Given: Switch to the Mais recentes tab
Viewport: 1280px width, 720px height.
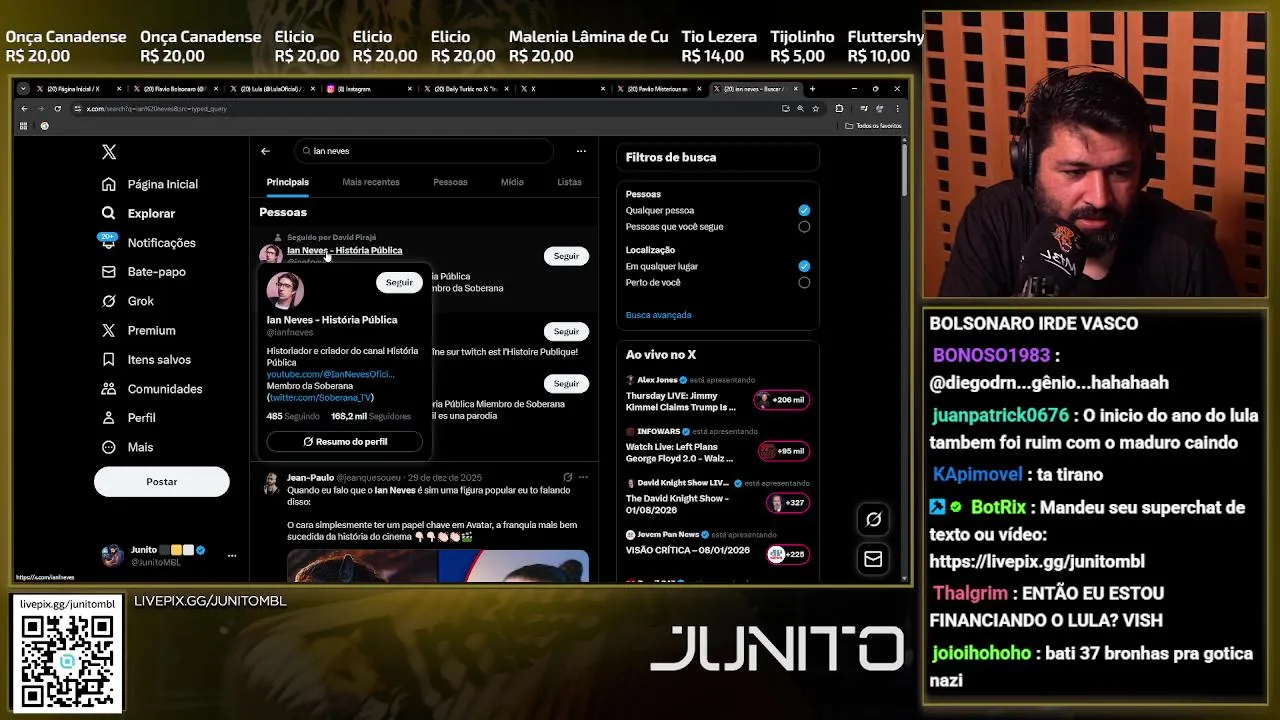Looking at the screenshot, I should [x=371, y=182].
